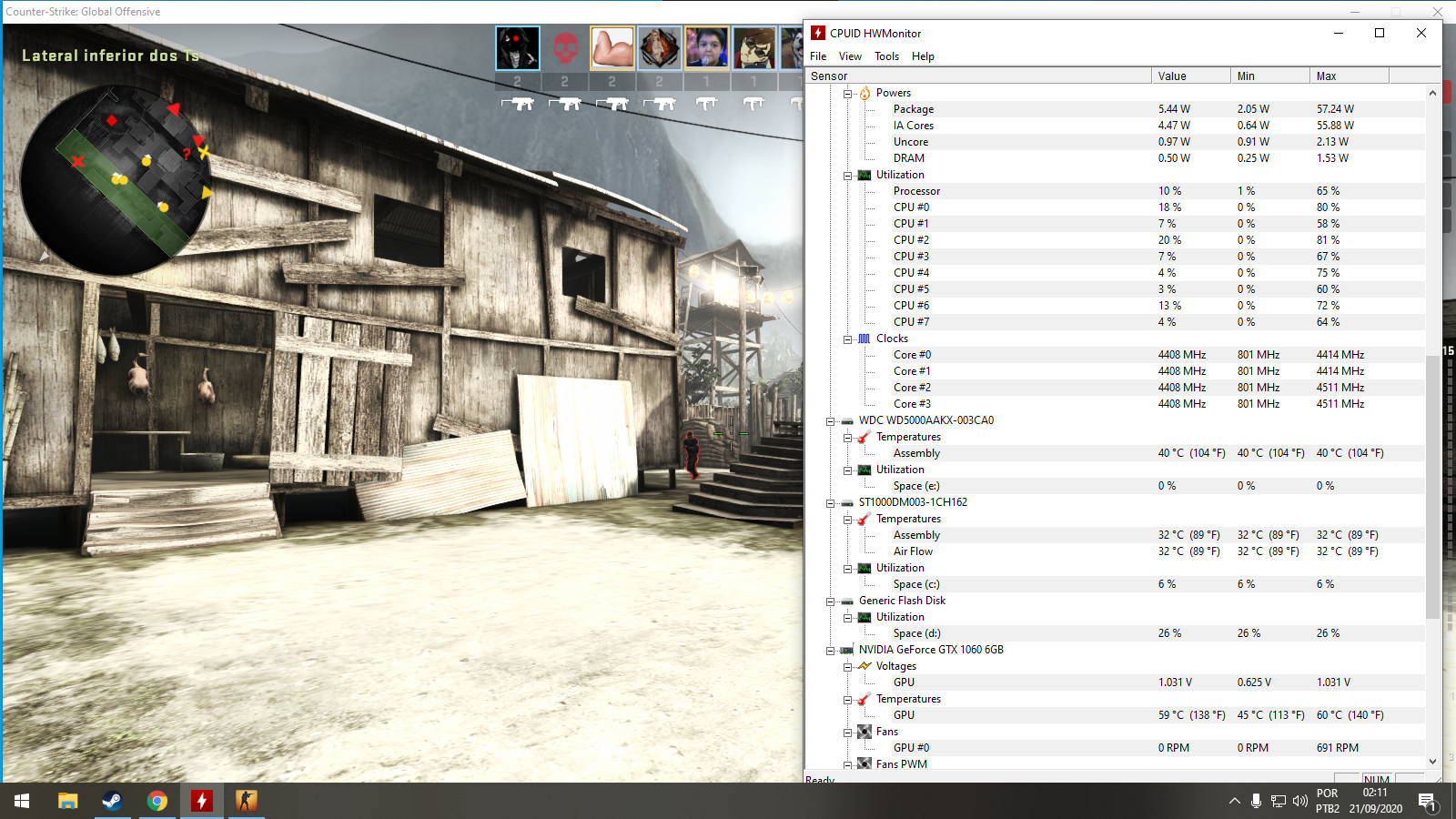
Task: Click the microphone tray icon
Action: tap(1256, 801)
